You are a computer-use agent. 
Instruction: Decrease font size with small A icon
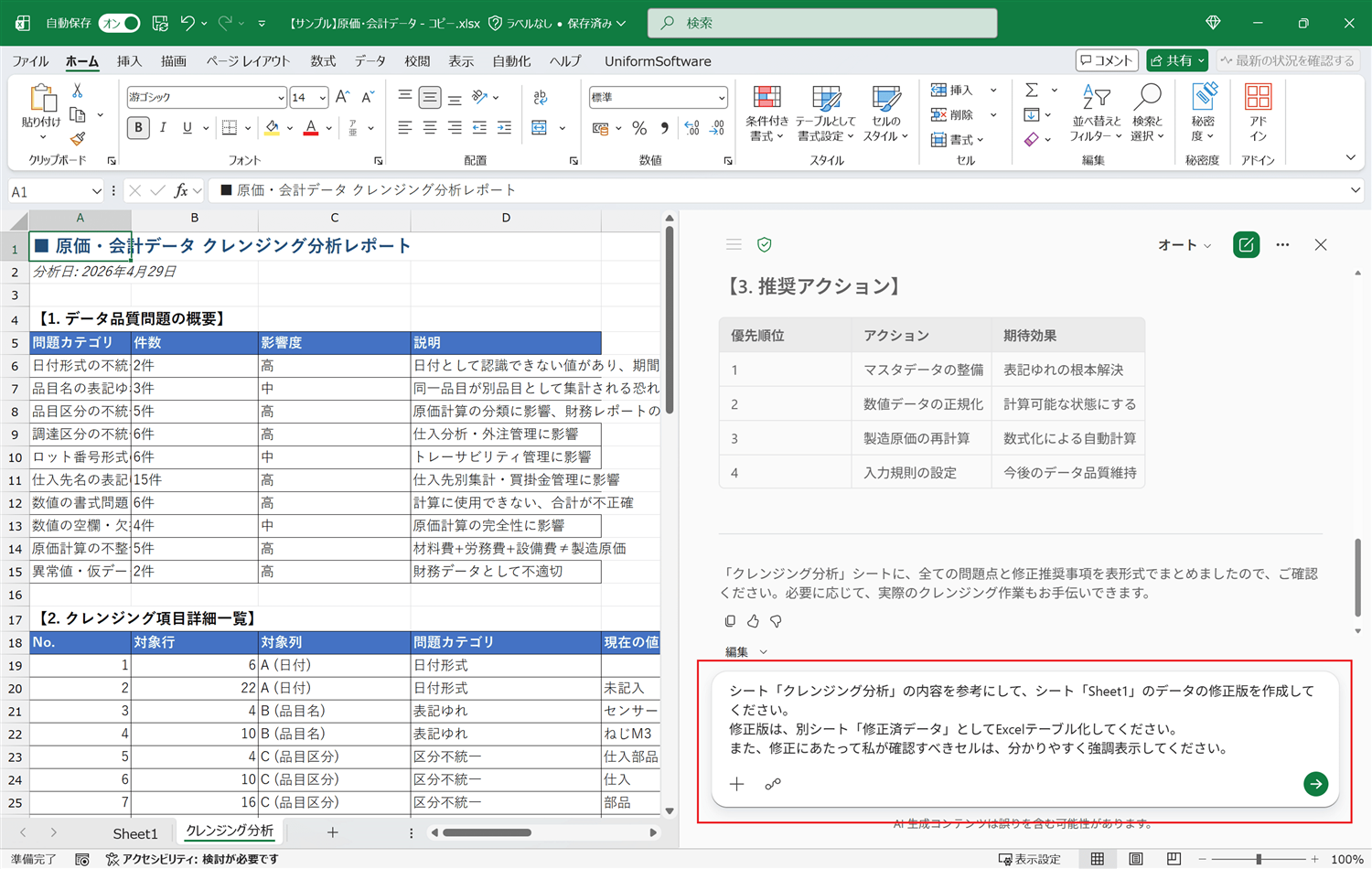pyautogui.click(x=368, y=96)
